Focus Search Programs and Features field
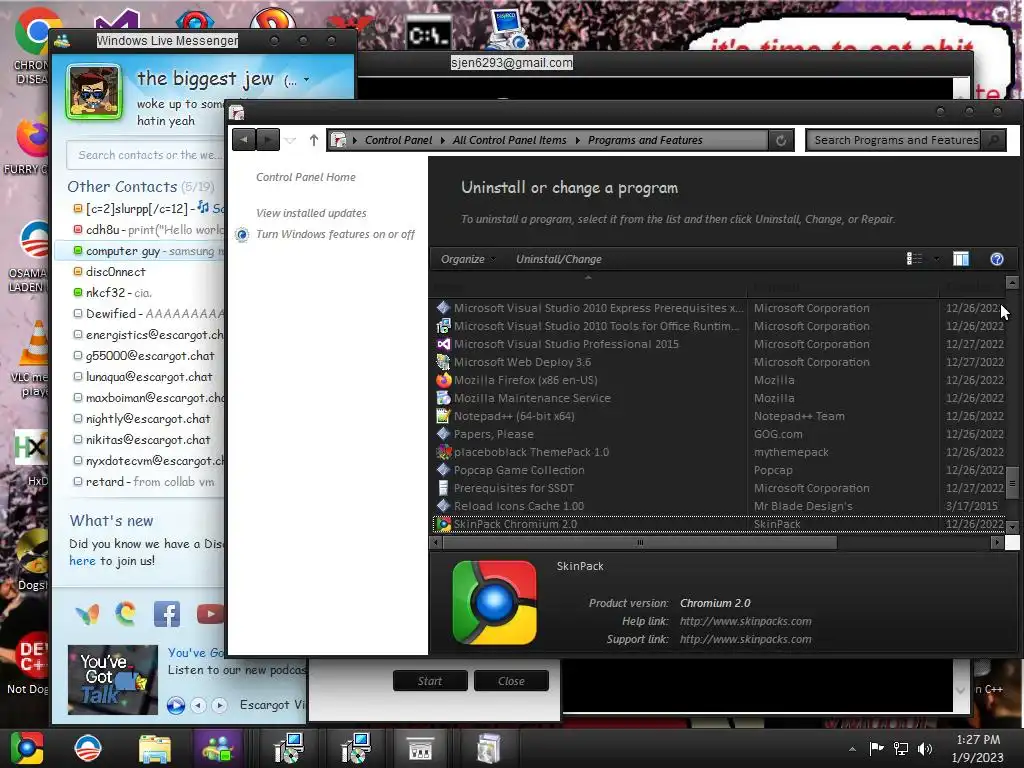 coord(894,140)
